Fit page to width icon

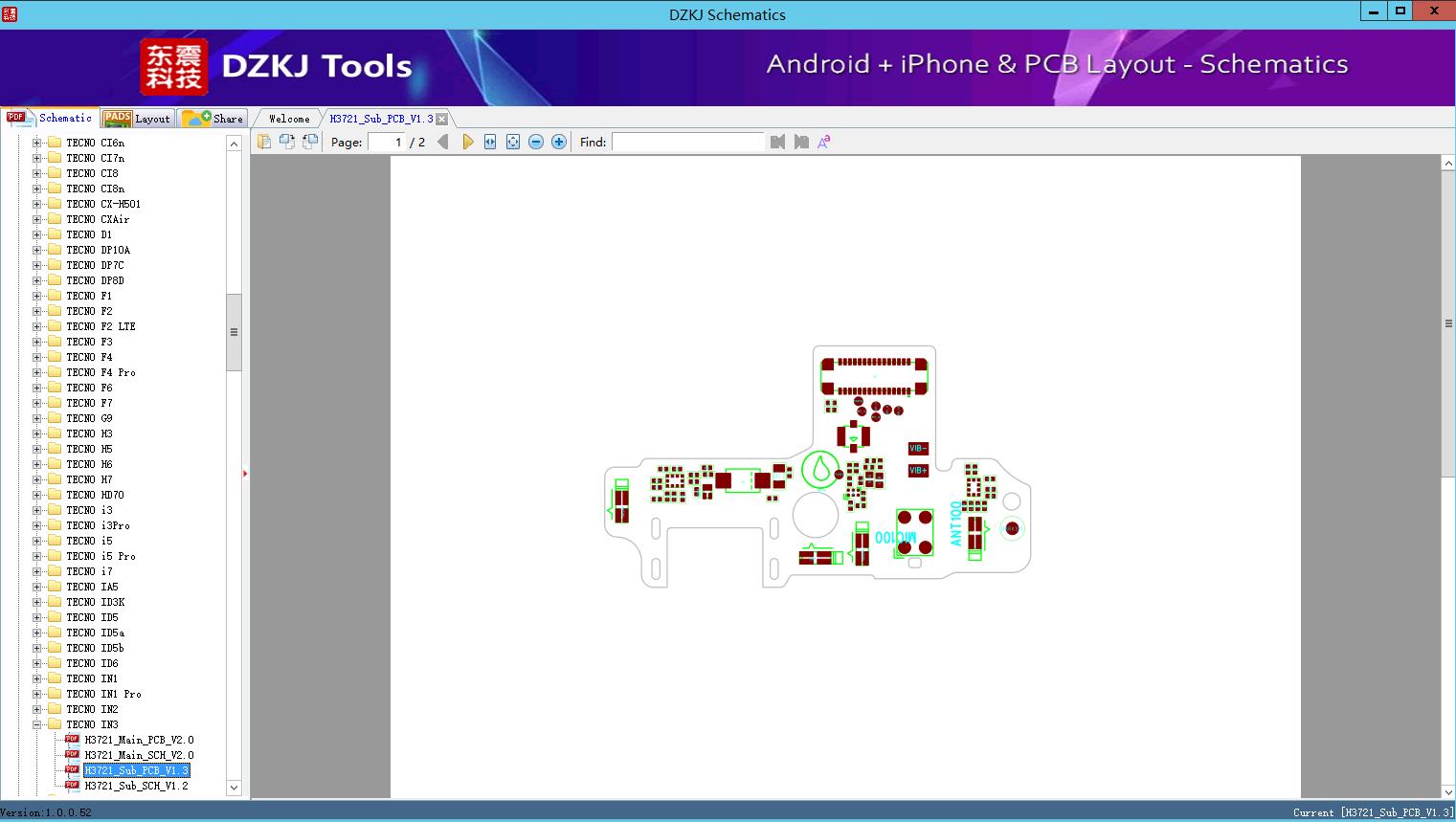[490, 142]
